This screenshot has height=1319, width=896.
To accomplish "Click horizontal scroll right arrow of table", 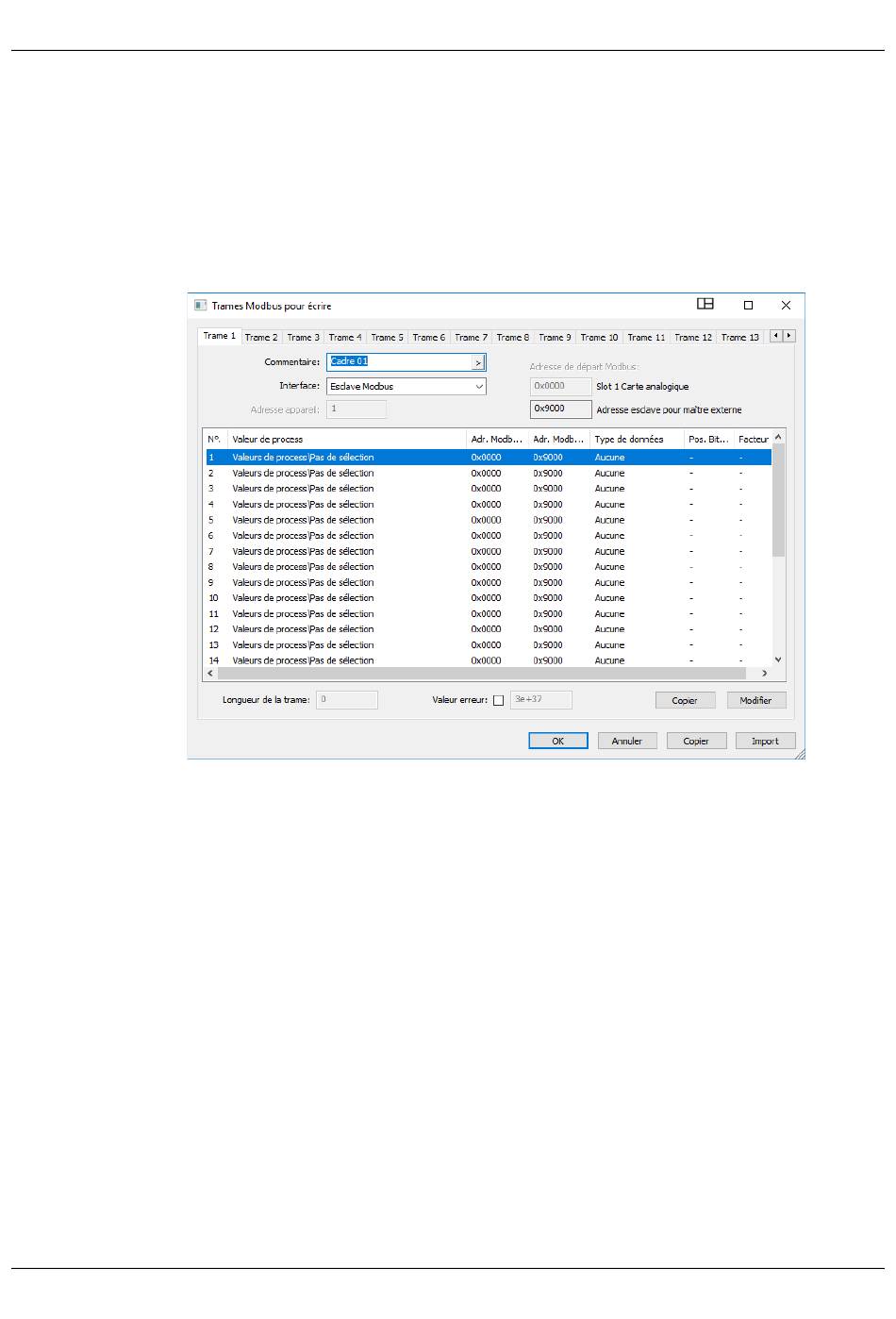I will click(765, 674).
